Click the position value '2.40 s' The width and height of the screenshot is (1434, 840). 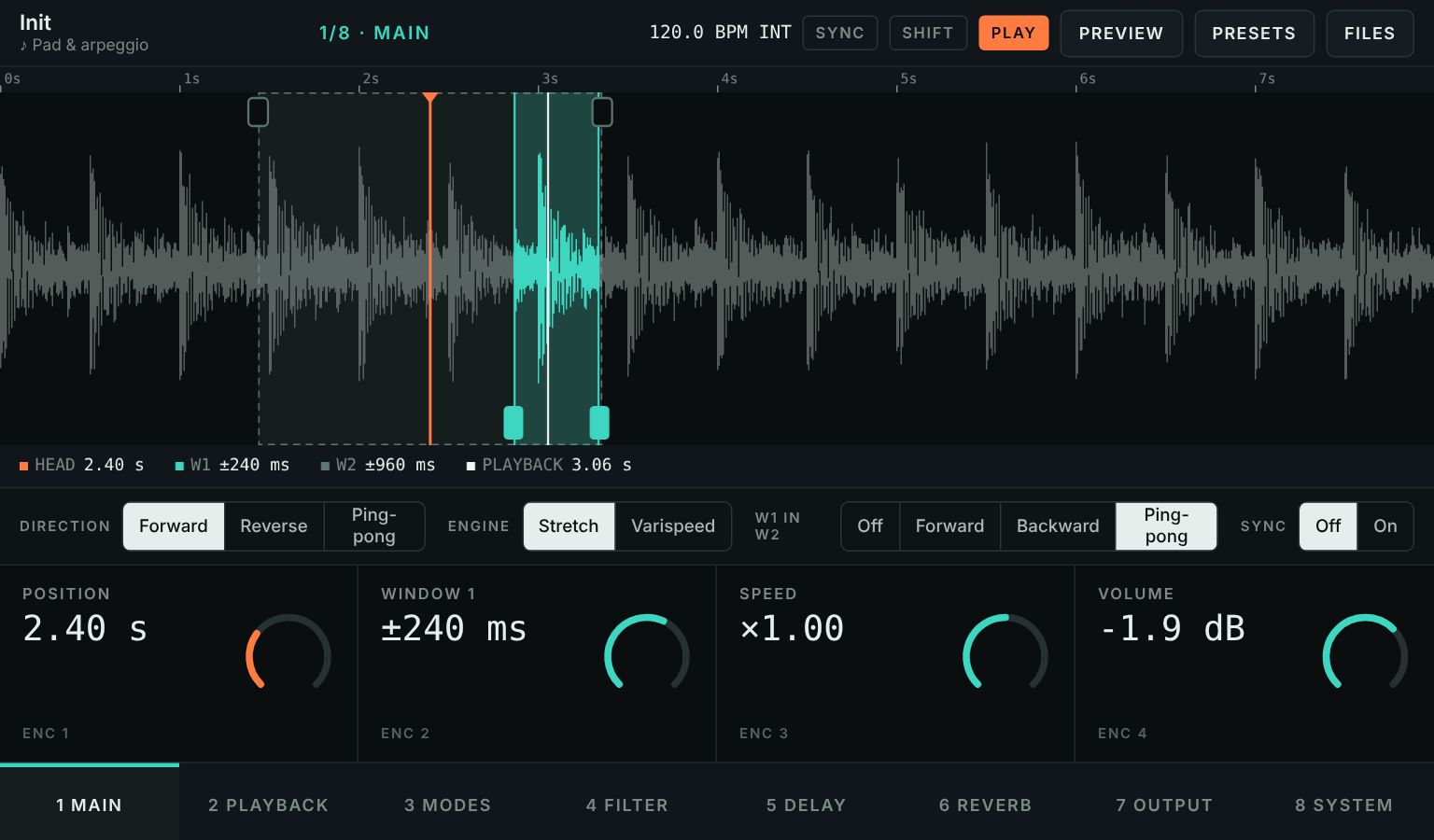pyautogui.click(x=85, y=628)
